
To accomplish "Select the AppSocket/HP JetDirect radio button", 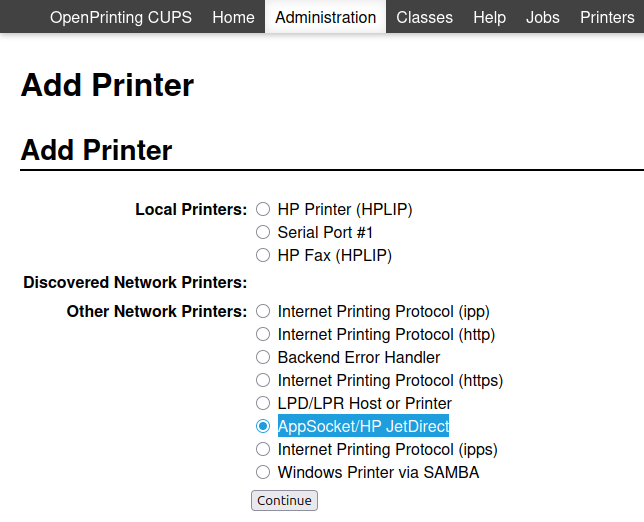I will click(263, 427).
